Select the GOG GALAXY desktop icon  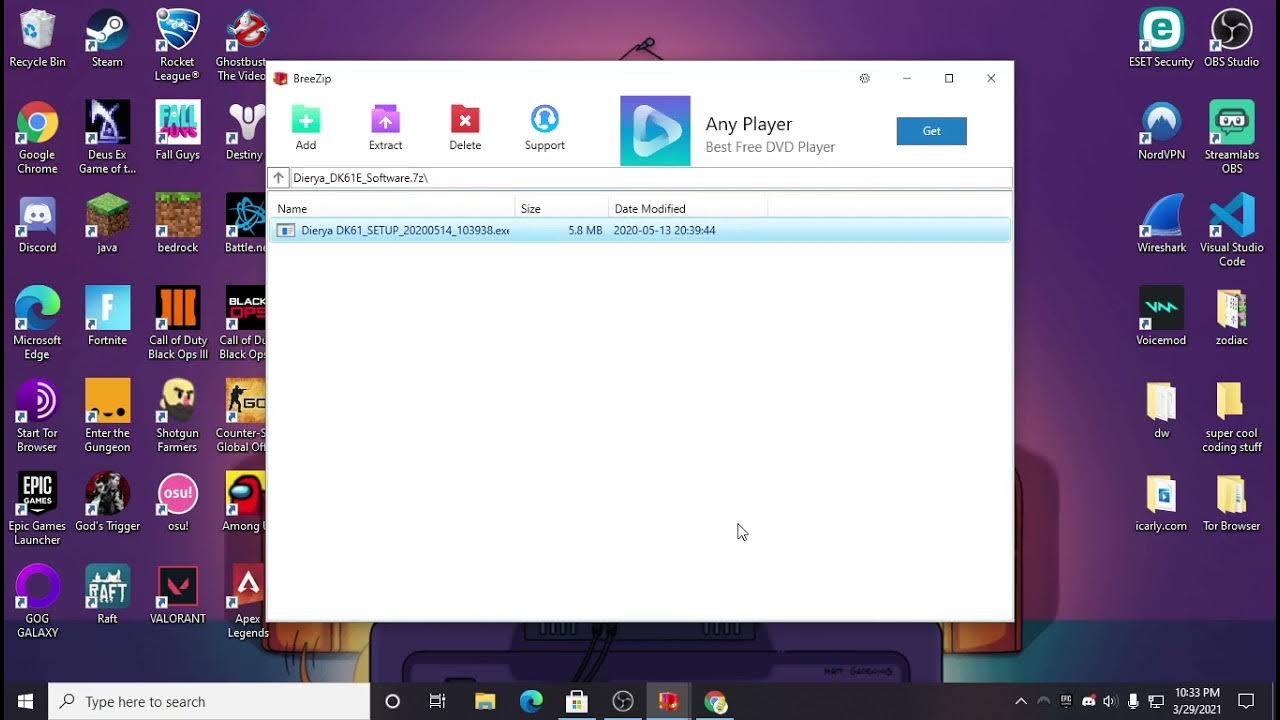37,602
